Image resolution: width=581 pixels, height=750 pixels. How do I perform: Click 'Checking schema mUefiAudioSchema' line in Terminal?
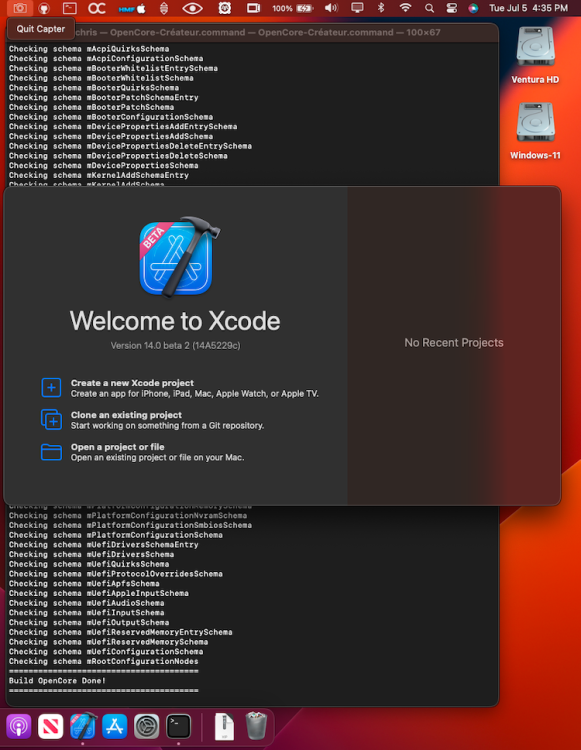pos(87,603)
